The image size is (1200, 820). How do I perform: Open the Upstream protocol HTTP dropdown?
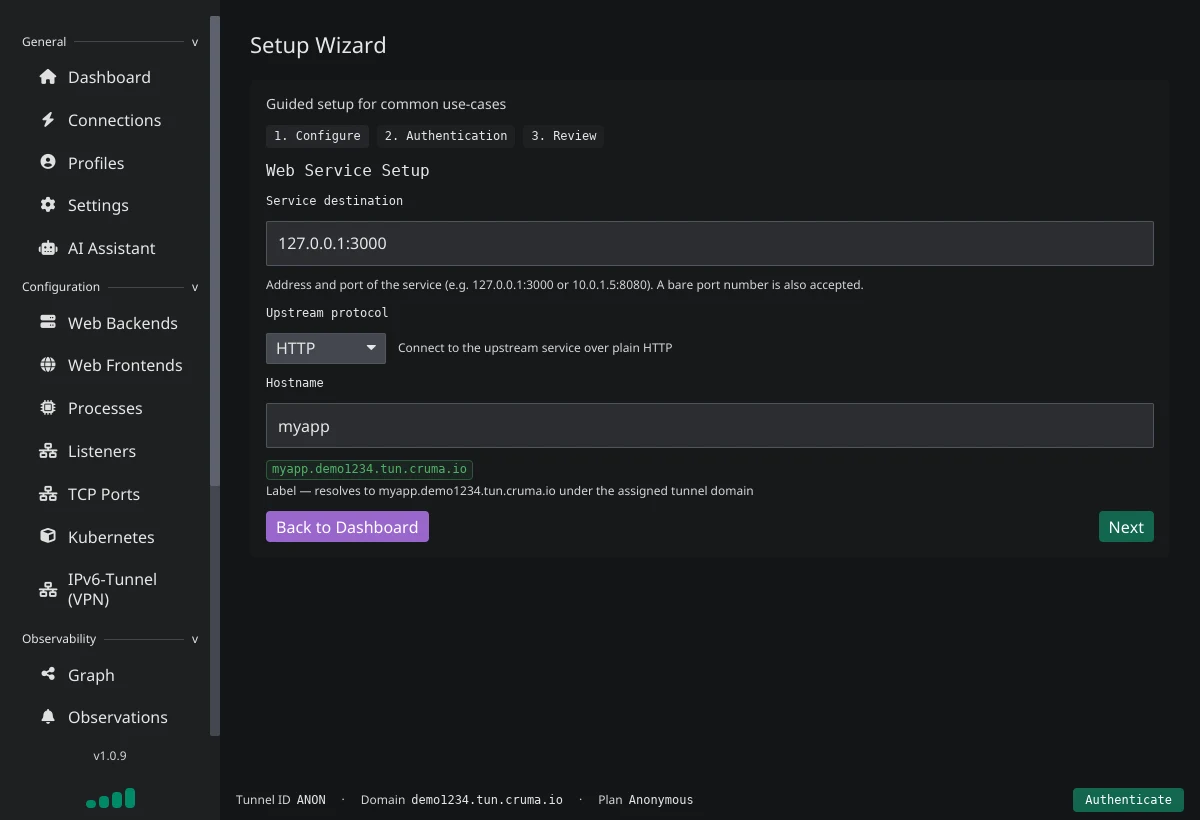[x=326, y=348]
